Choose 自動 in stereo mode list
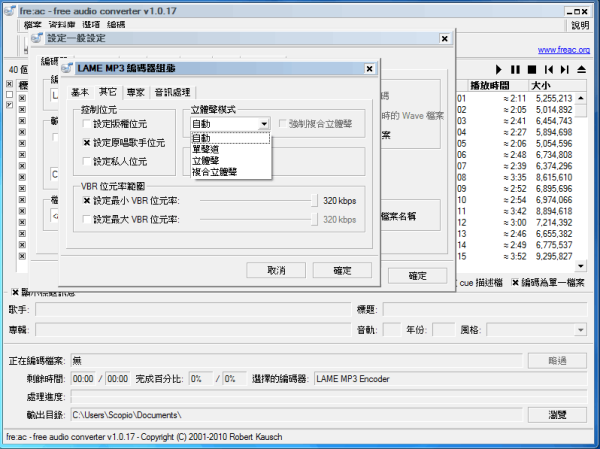 [231, 138]
